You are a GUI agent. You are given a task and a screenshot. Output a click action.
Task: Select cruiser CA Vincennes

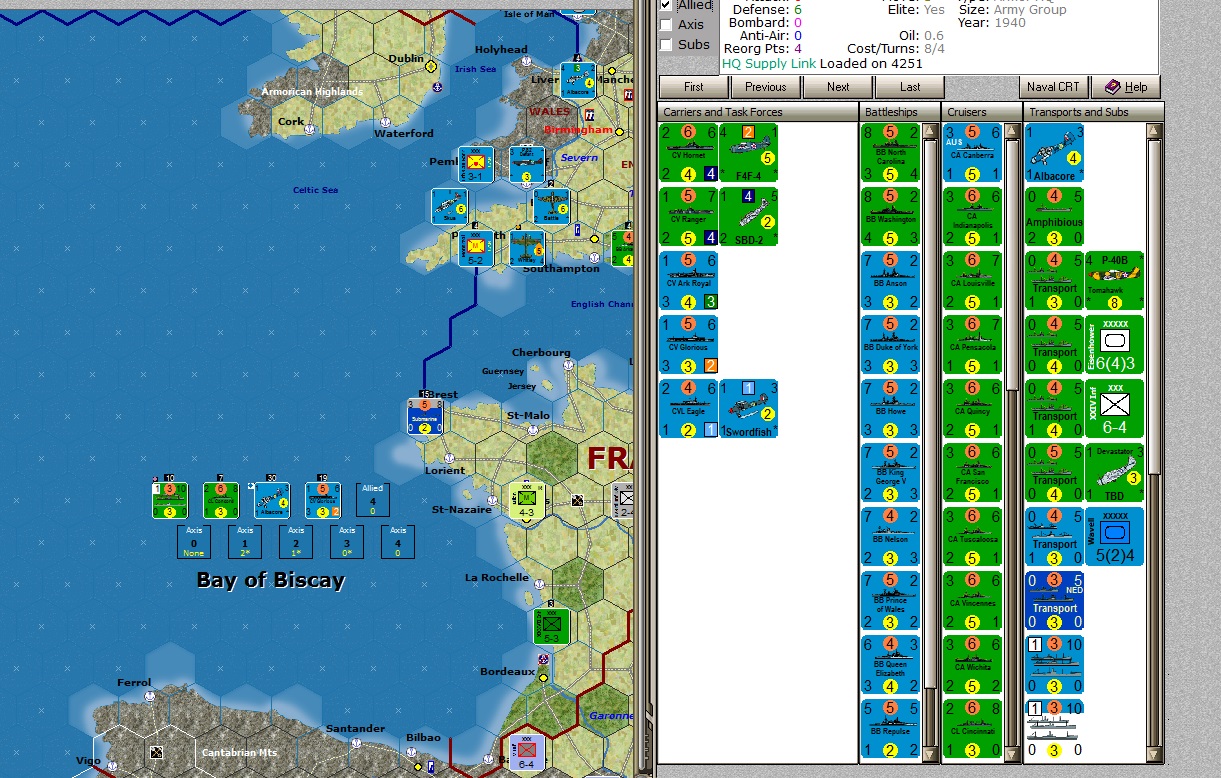click(x=972, y=601)
